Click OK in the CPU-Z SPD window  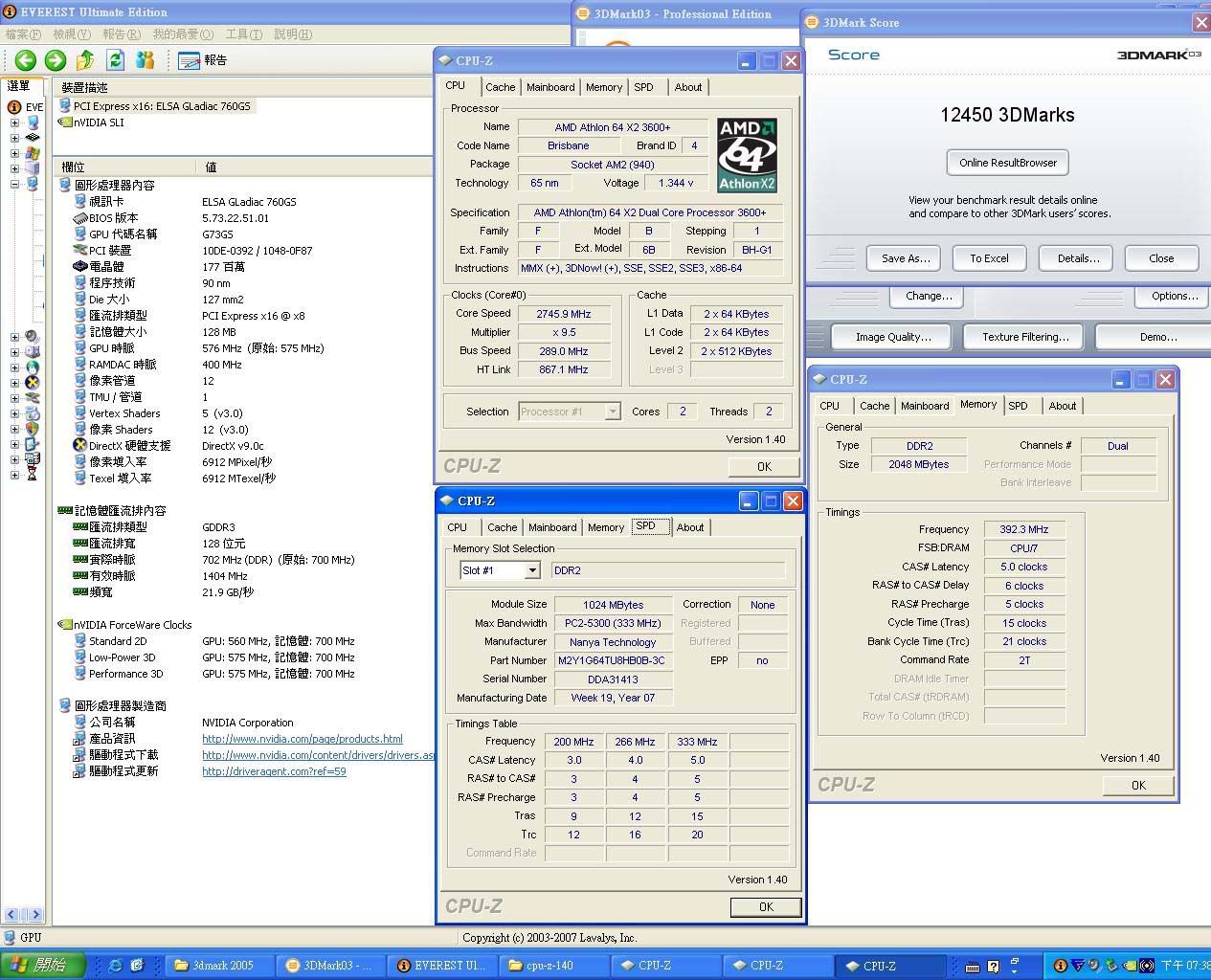pyautogui.click(x=766, y=906)
